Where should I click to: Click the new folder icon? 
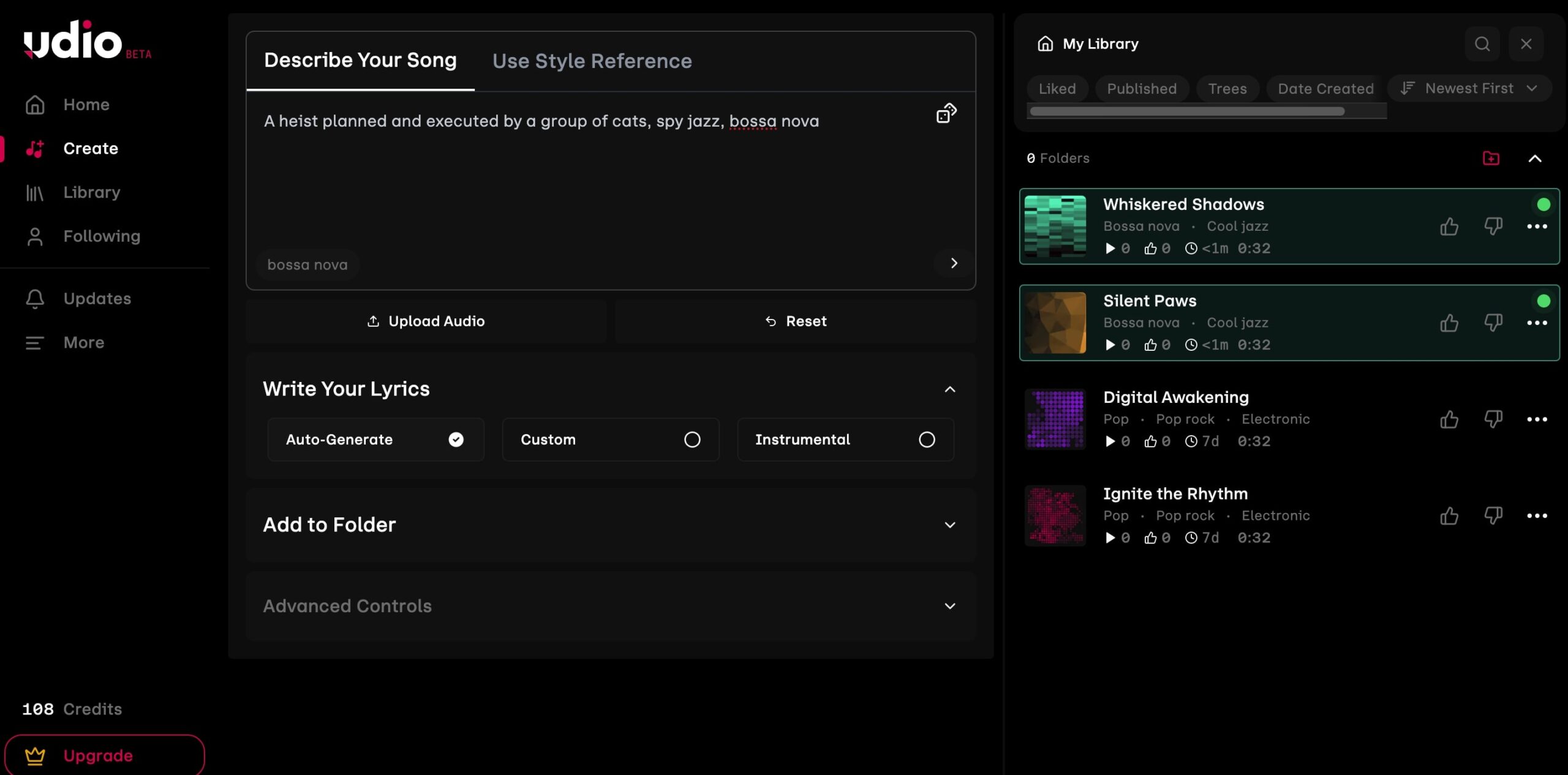click(1491, 159)
